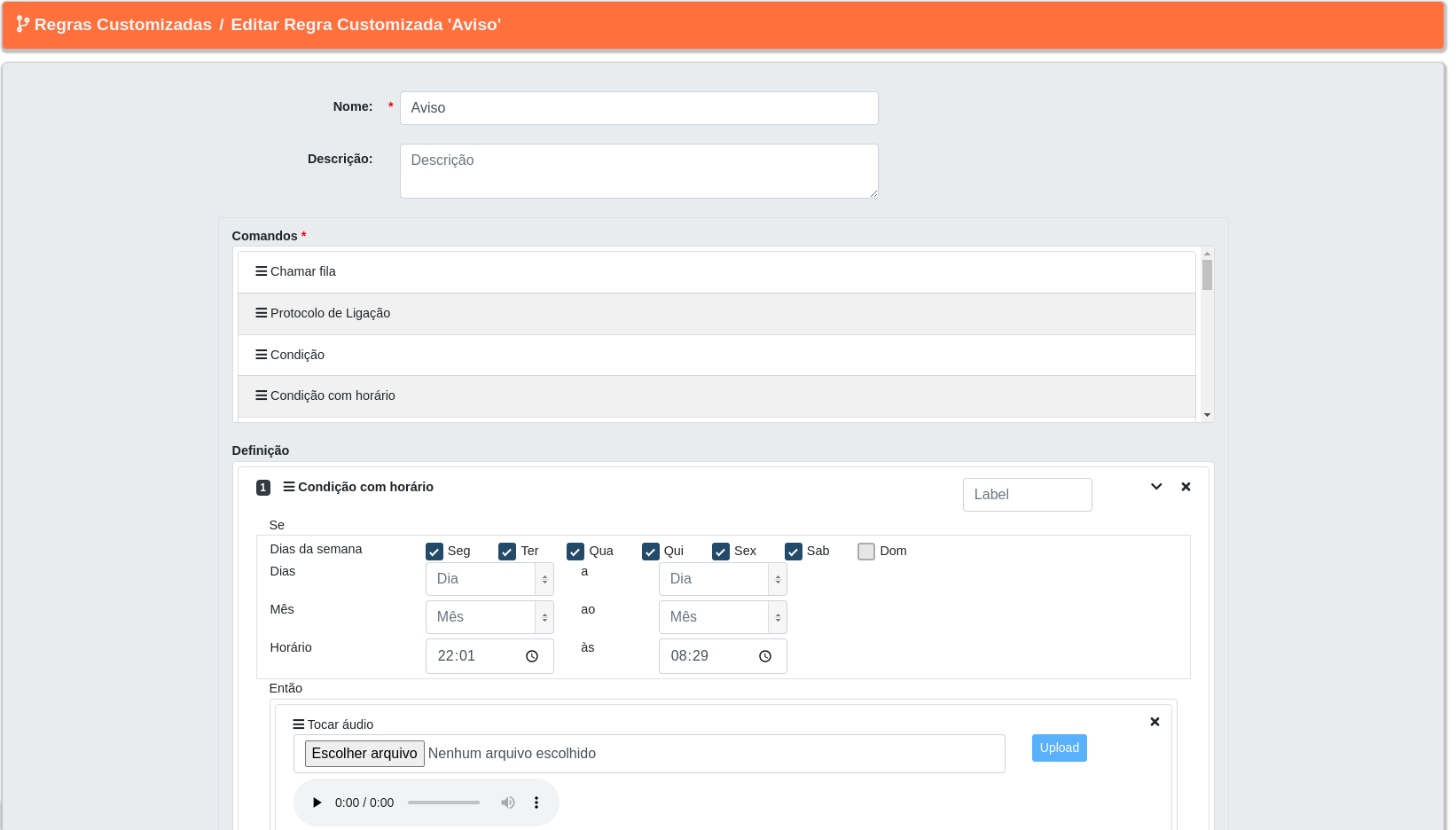
Task: Click the drag handle icon of Tocar áudio
Action: (x=299, y=724)
